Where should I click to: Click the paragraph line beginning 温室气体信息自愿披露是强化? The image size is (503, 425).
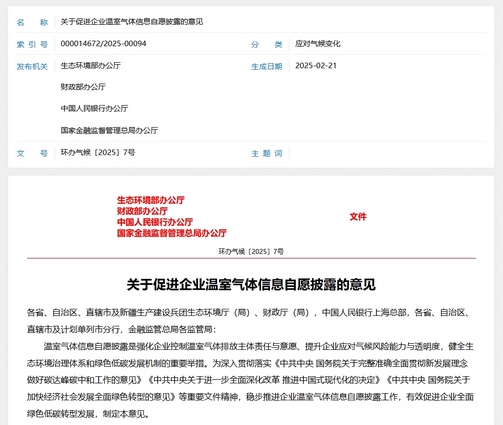click(259, 346)
